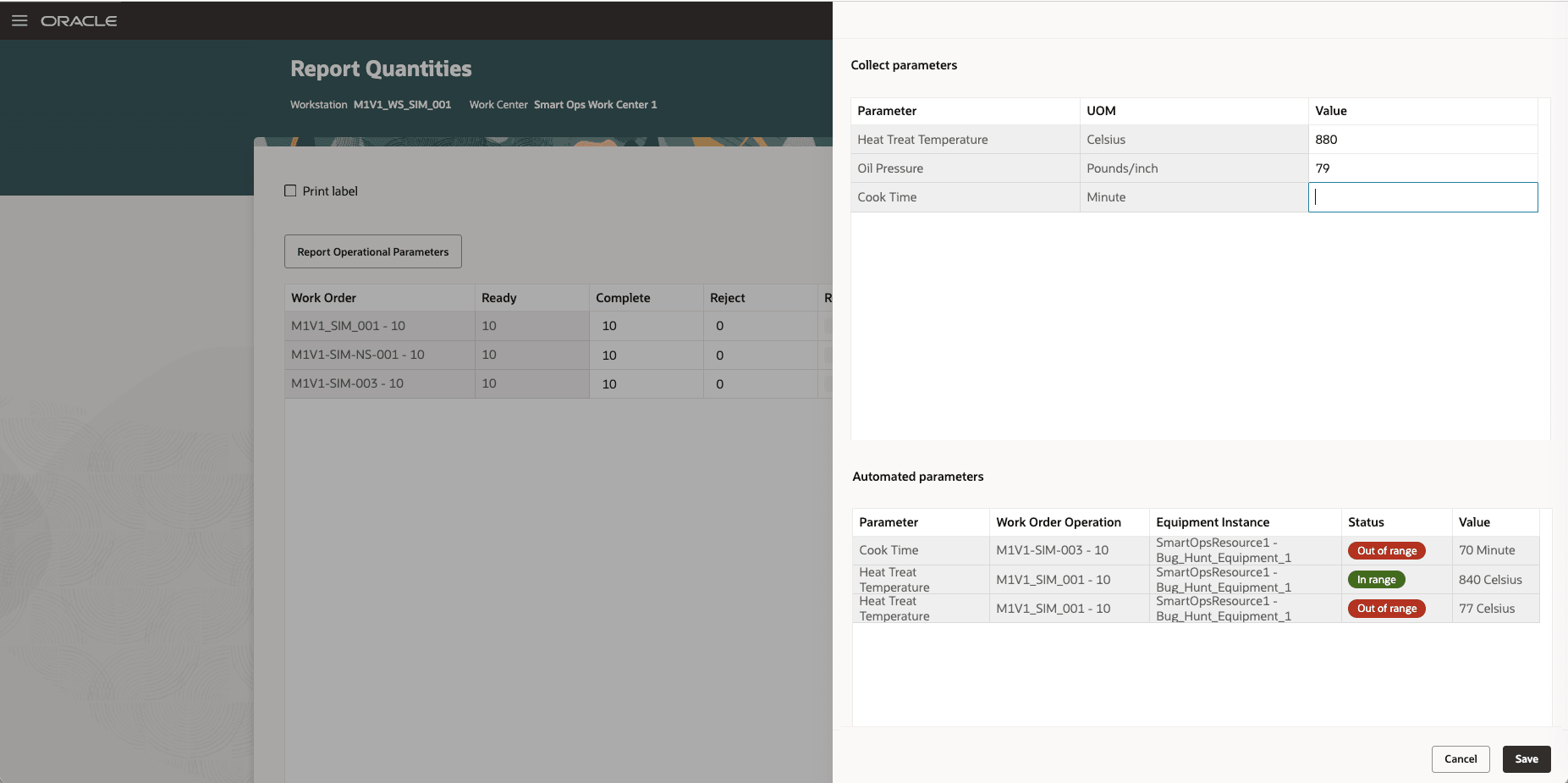Click M1V1-SIM-003 - 10 operation cell

pos(1069,550)
